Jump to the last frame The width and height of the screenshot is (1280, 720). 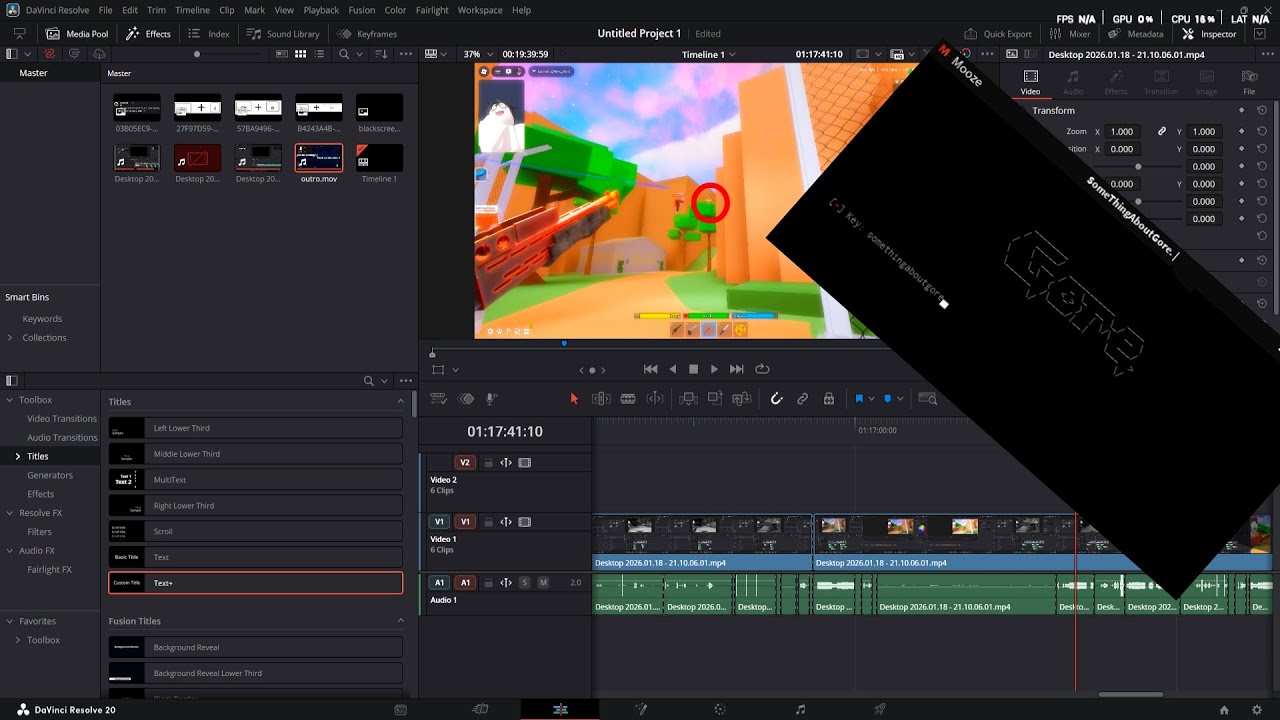(x=737, y=369)
